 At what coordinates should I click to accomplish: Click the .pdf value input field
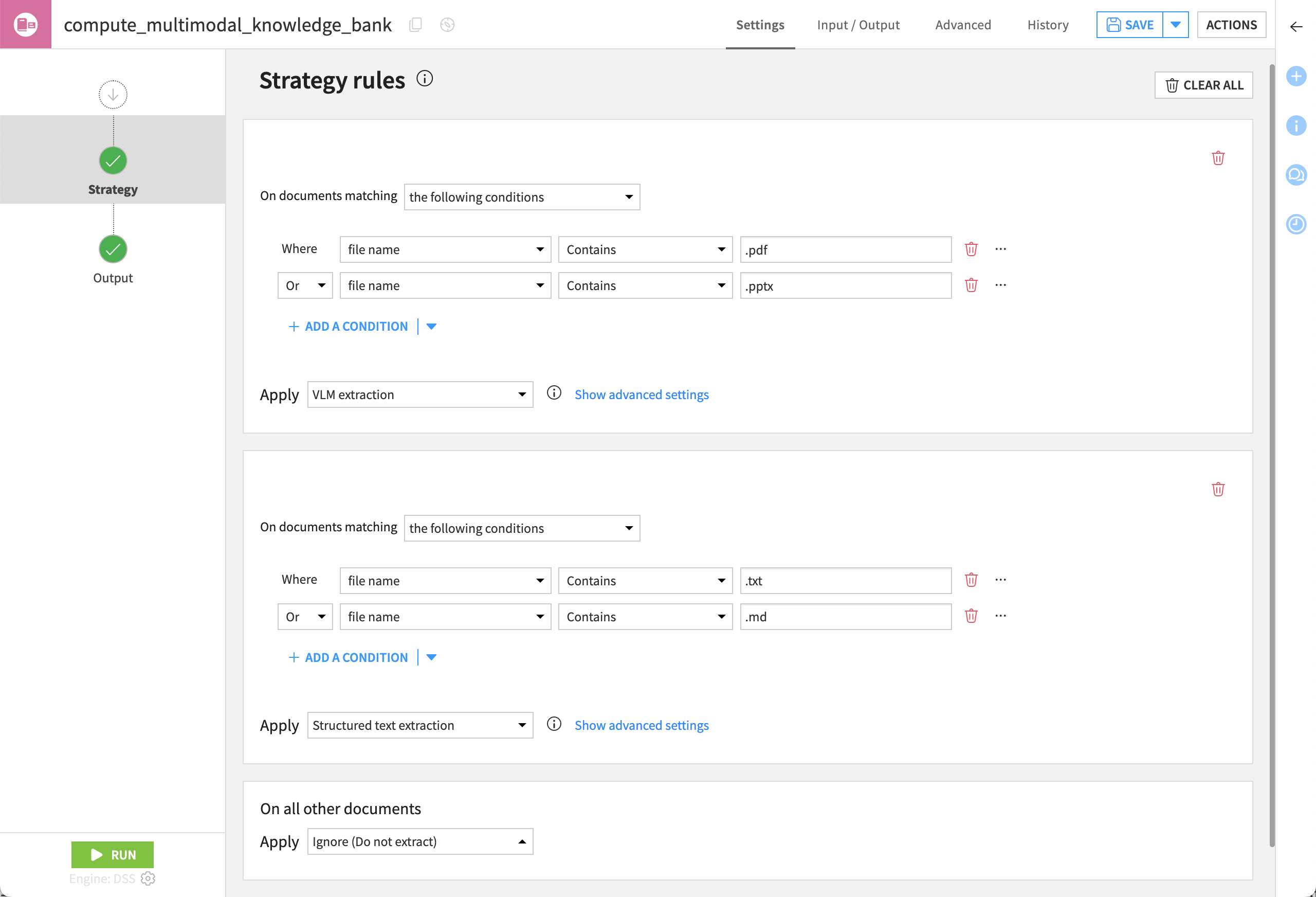click(x=846, y=249)
